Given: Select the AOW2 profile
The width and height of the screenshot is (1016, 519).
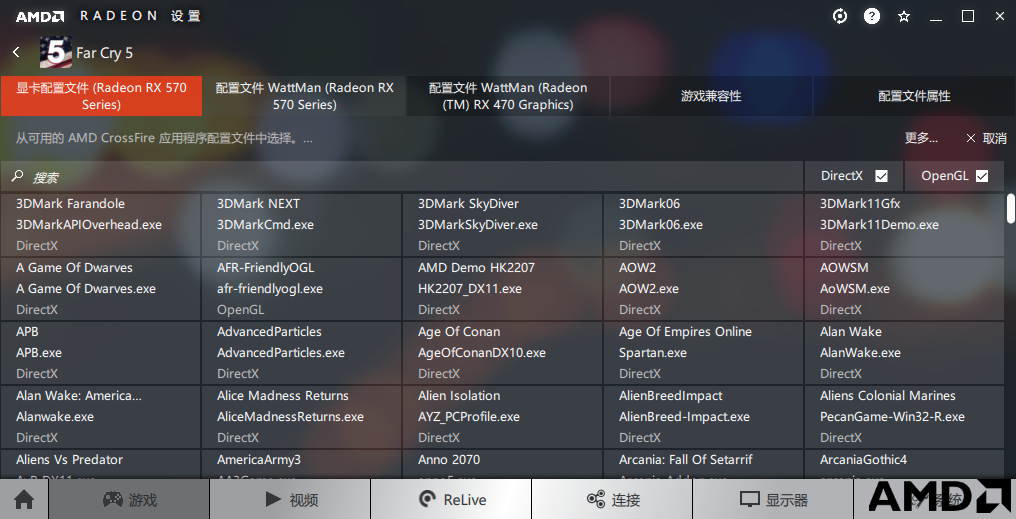Looking at the screenshot, I should pyautogui.click(x=703, y=288).
